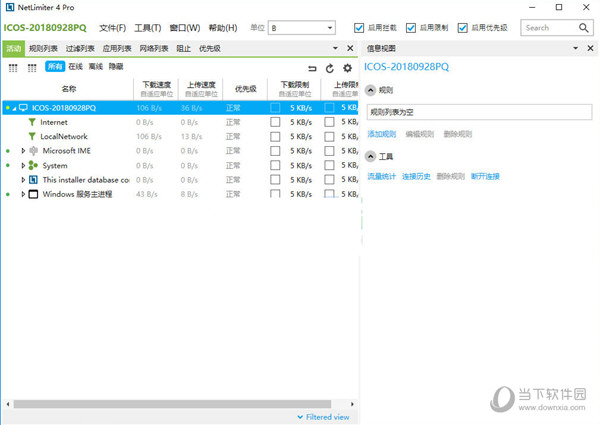Show only 离线 items
The image size is (600, 425).
(96, 67)
